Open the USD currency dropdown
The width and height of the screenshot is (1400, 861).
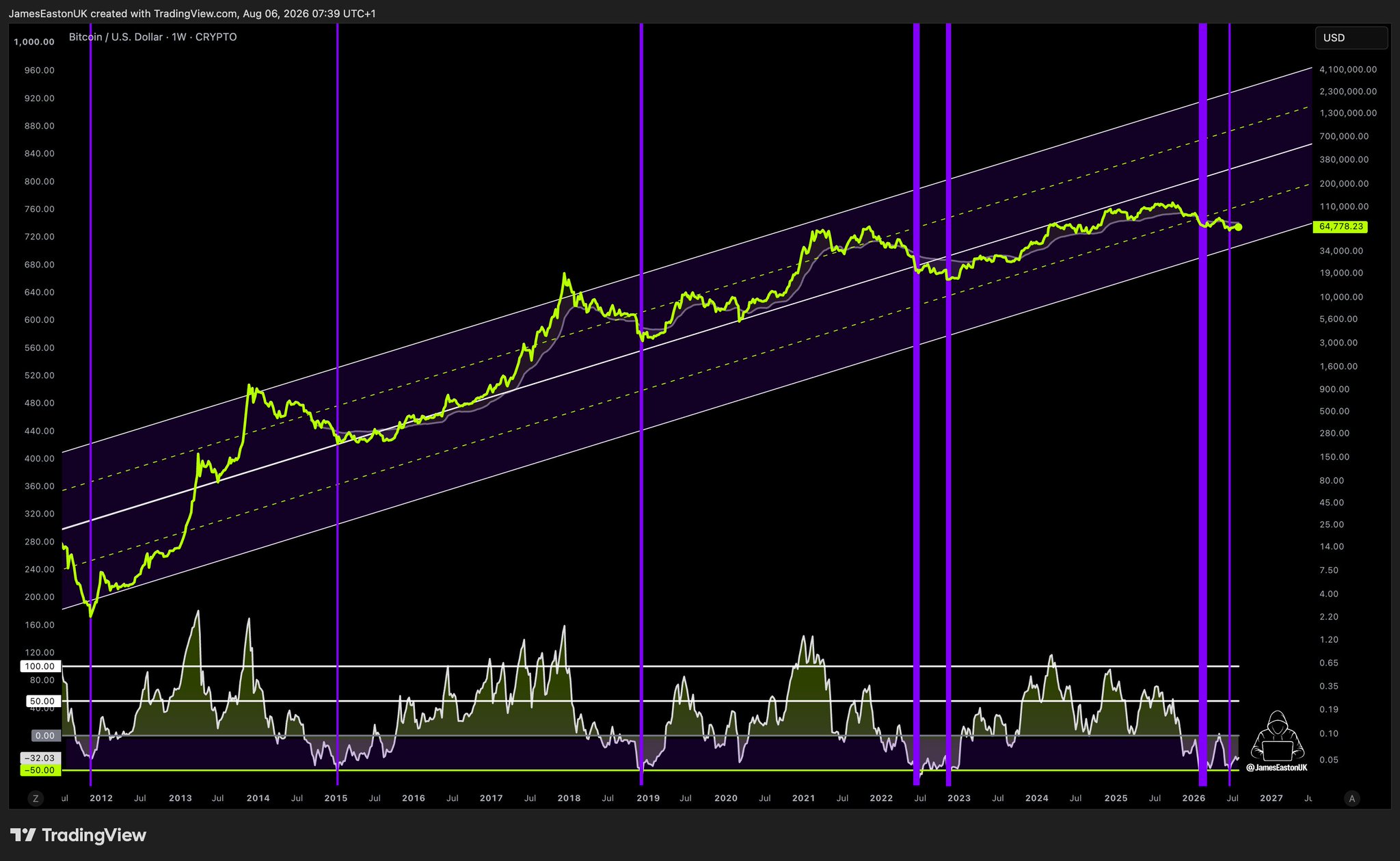[1351, 38]
